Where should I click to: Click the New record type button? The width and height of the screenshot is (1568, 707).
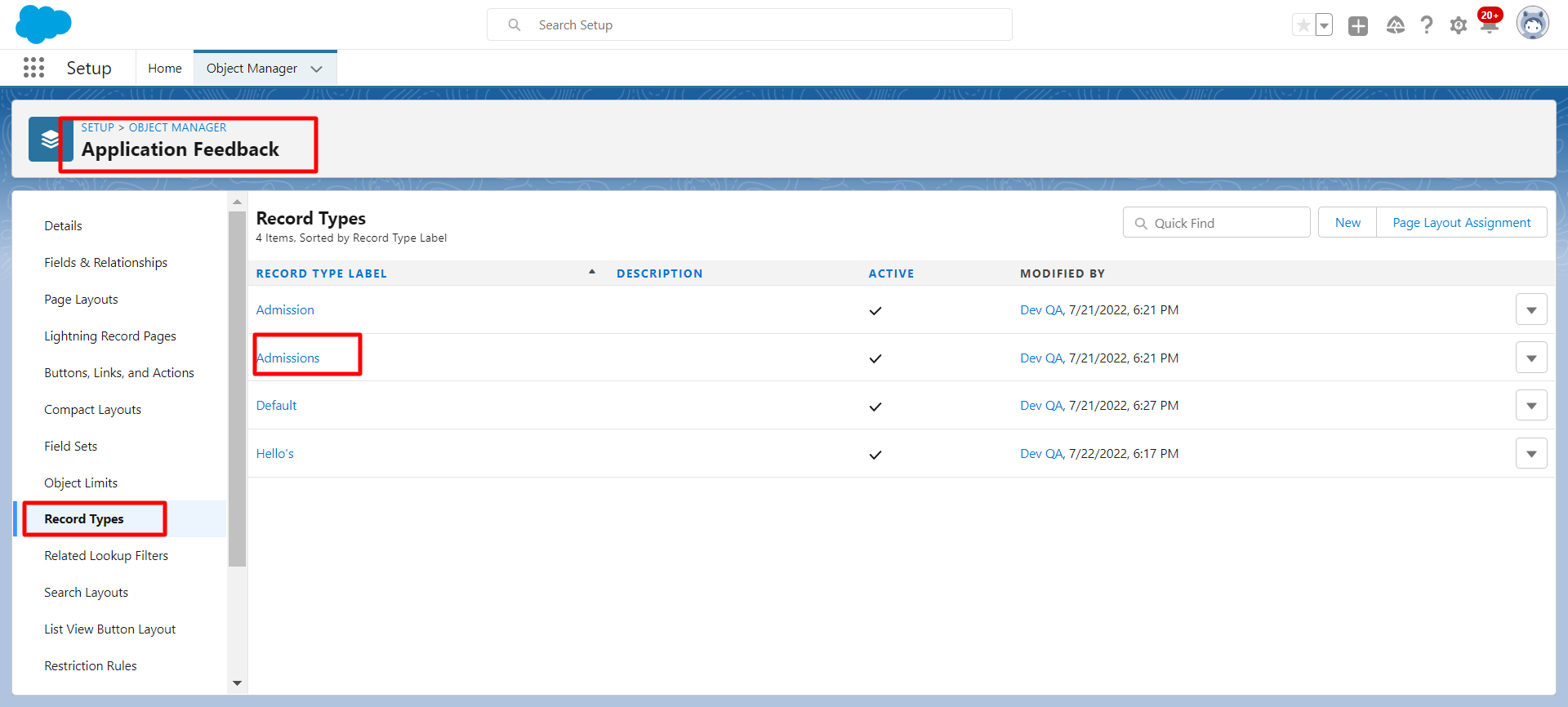click(x=1347, y=223)
